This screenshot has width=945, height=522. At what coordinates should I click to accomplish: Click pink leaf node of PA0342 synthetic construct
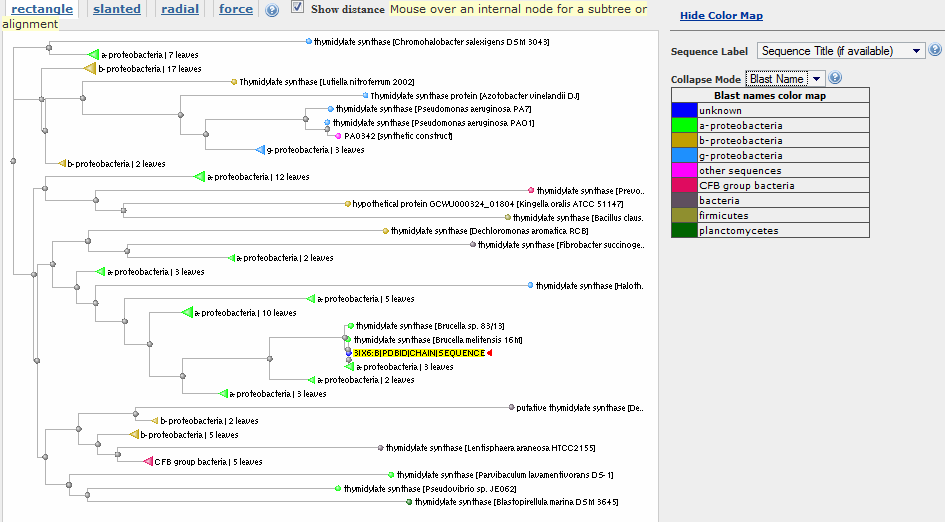[338, 136]
